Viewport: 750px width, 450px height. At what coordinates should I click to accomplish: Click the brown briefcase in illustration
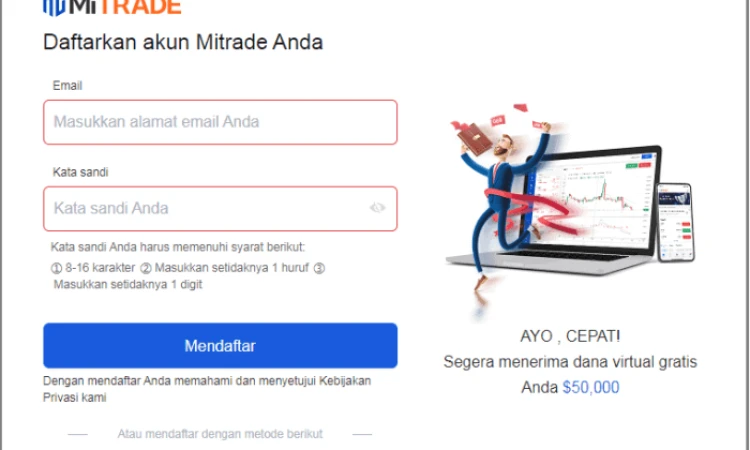pyautogui.click(x=474, y=139)
